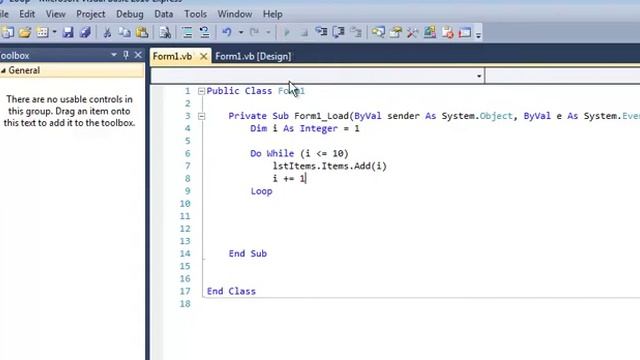This screenshot has height=360, width=640.
Task: Click the 'Loop' keyword
Action: pos(261,191)
